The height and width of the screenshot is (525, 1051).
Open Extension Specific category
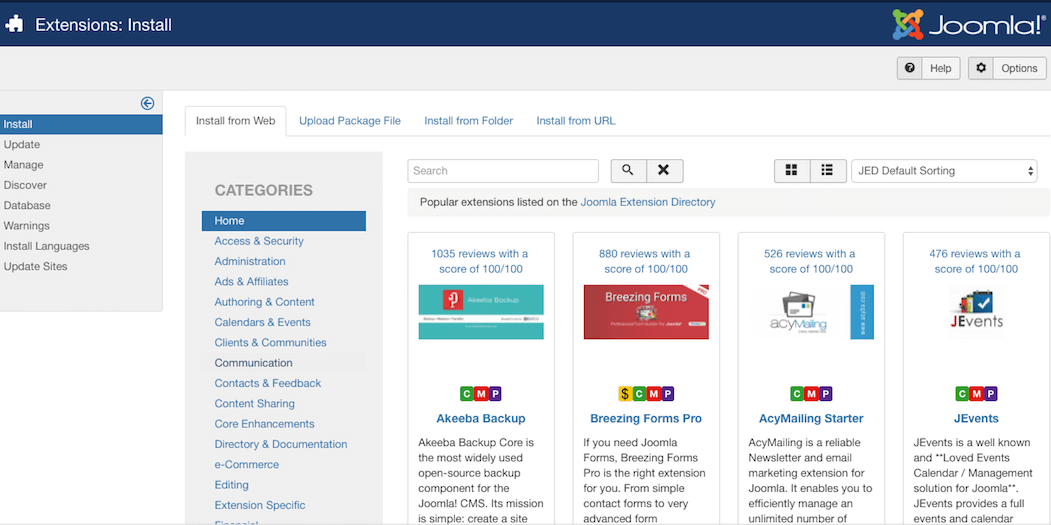pos(260,505)
